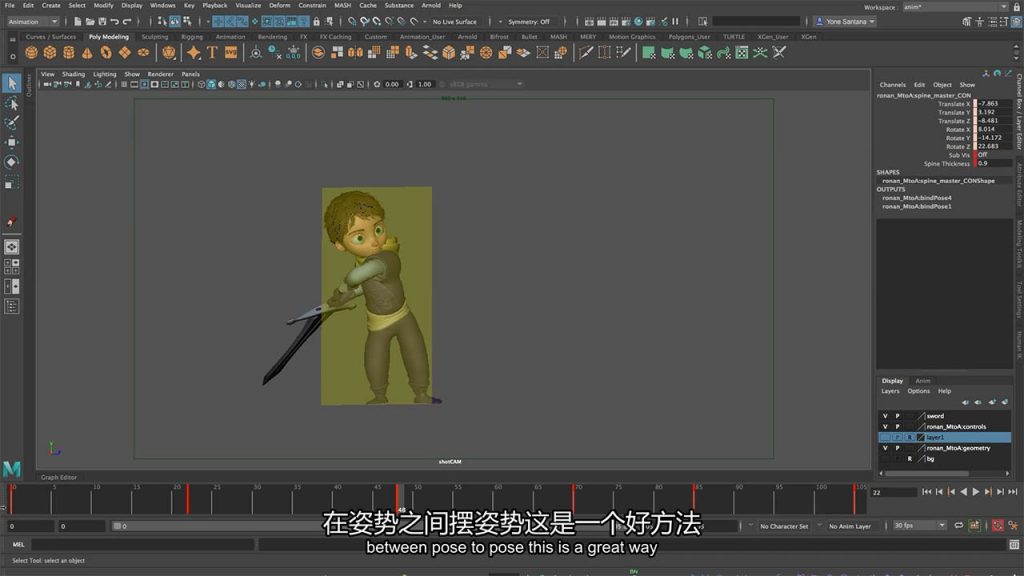Click the play forwards button
The height and width of the screenshot is (576, 1024).
pyautogui.click(x=976, y=492)
